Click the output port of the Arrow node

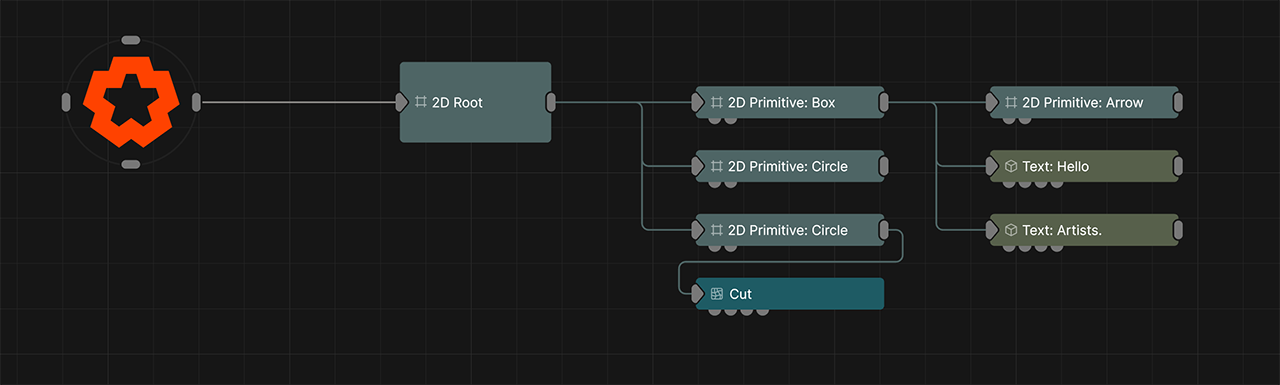click(x=1179, y=102)
